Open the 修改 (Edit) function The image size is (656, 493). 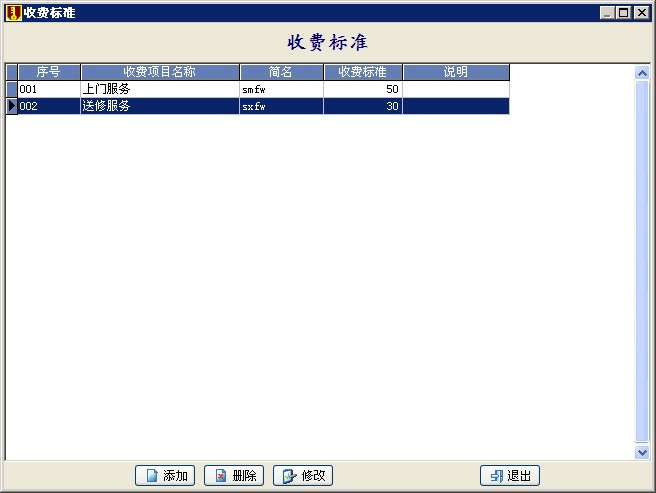[303, 476]
